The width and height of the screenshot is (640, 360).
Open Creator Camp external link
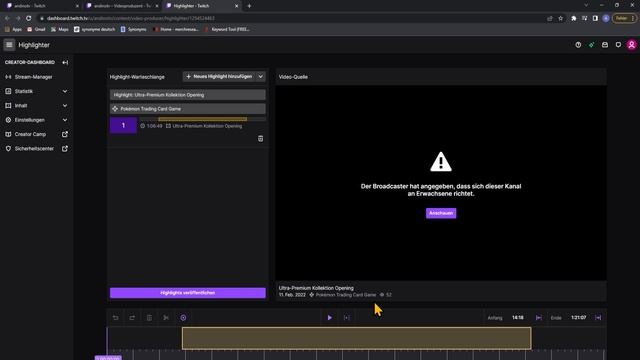click(x=65, y=134)
